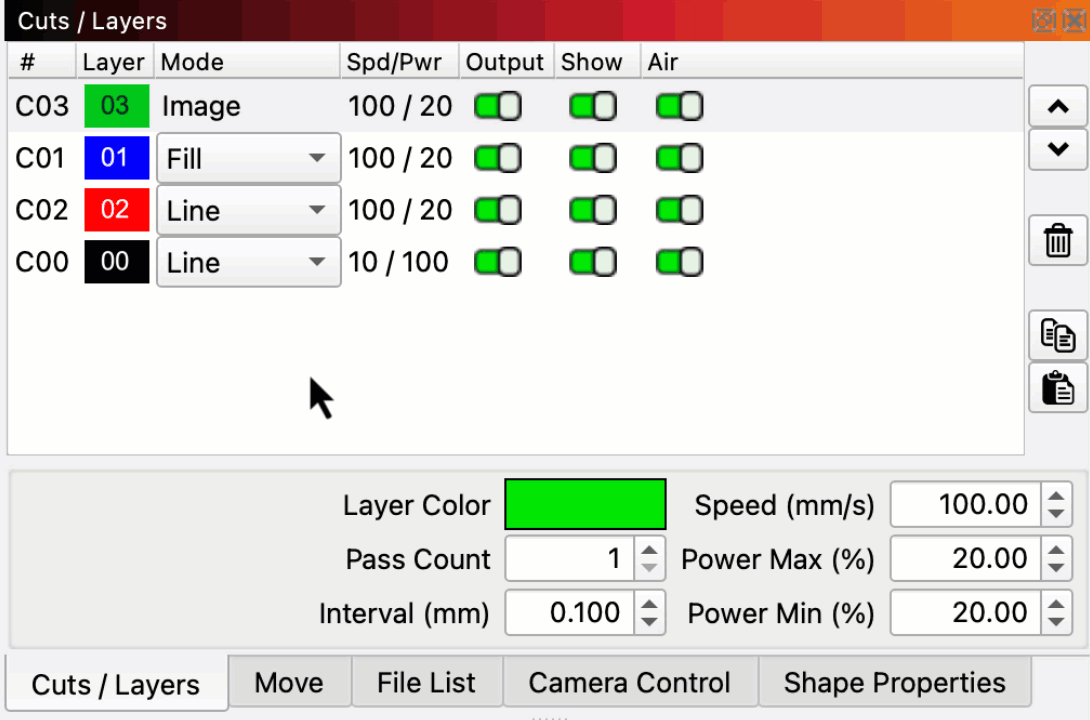1090x720 pixels.
Task: Toggle Output for layer C03
Action: pos(497,106)
